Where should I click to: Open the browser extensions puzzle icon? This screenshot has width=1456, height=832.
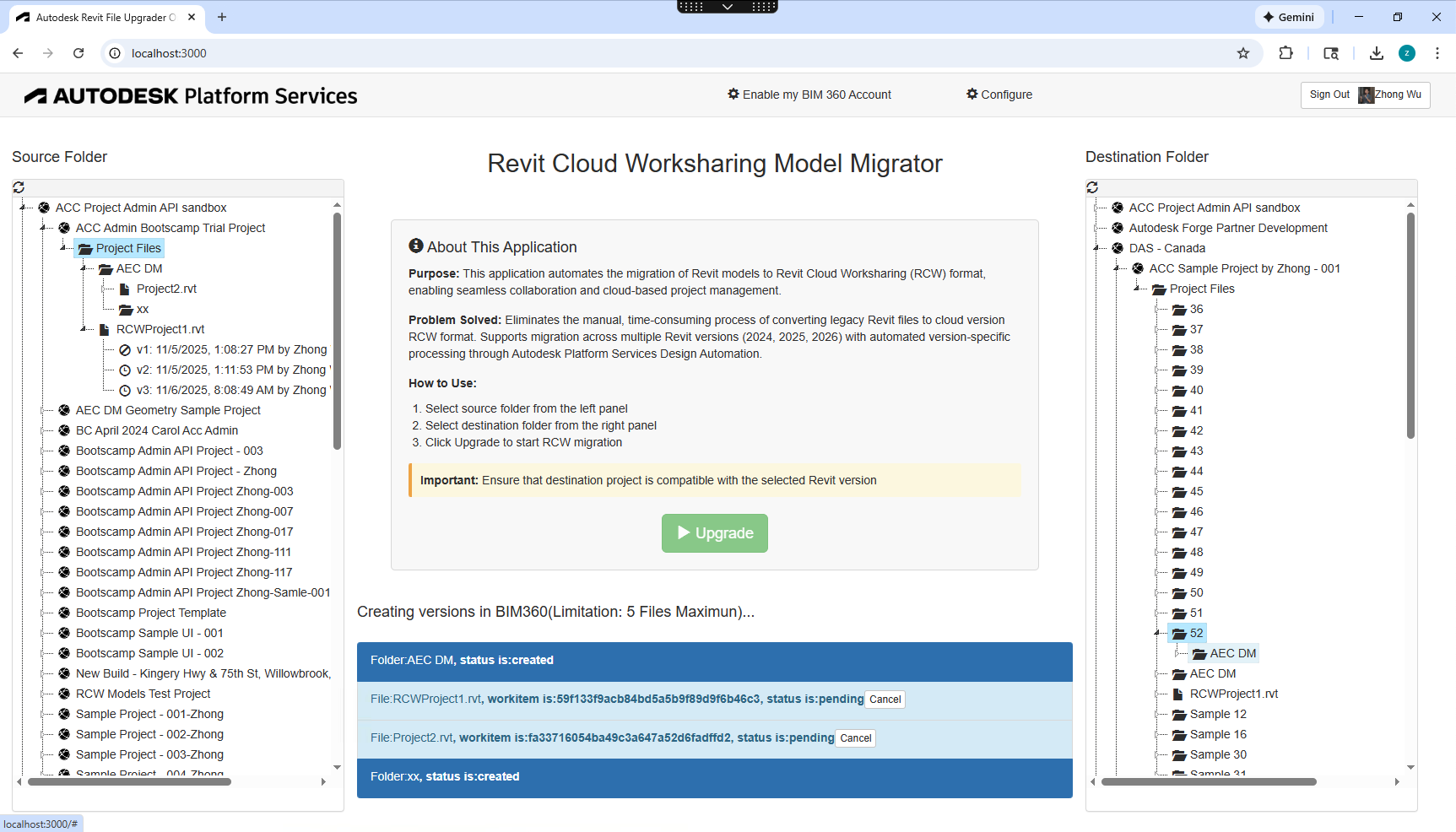(1286, 52)
